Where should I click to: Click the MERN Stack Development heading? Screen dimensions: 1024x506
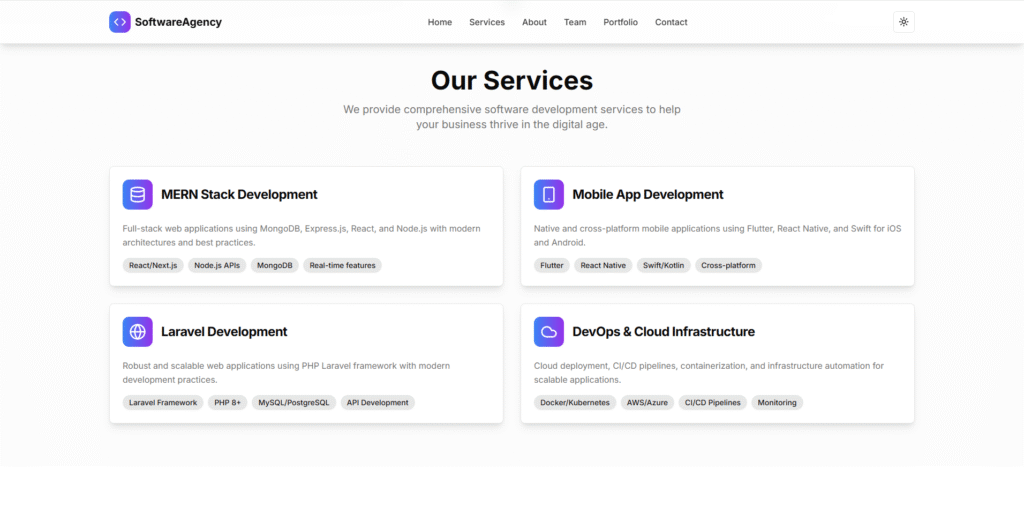coord(239,194)
